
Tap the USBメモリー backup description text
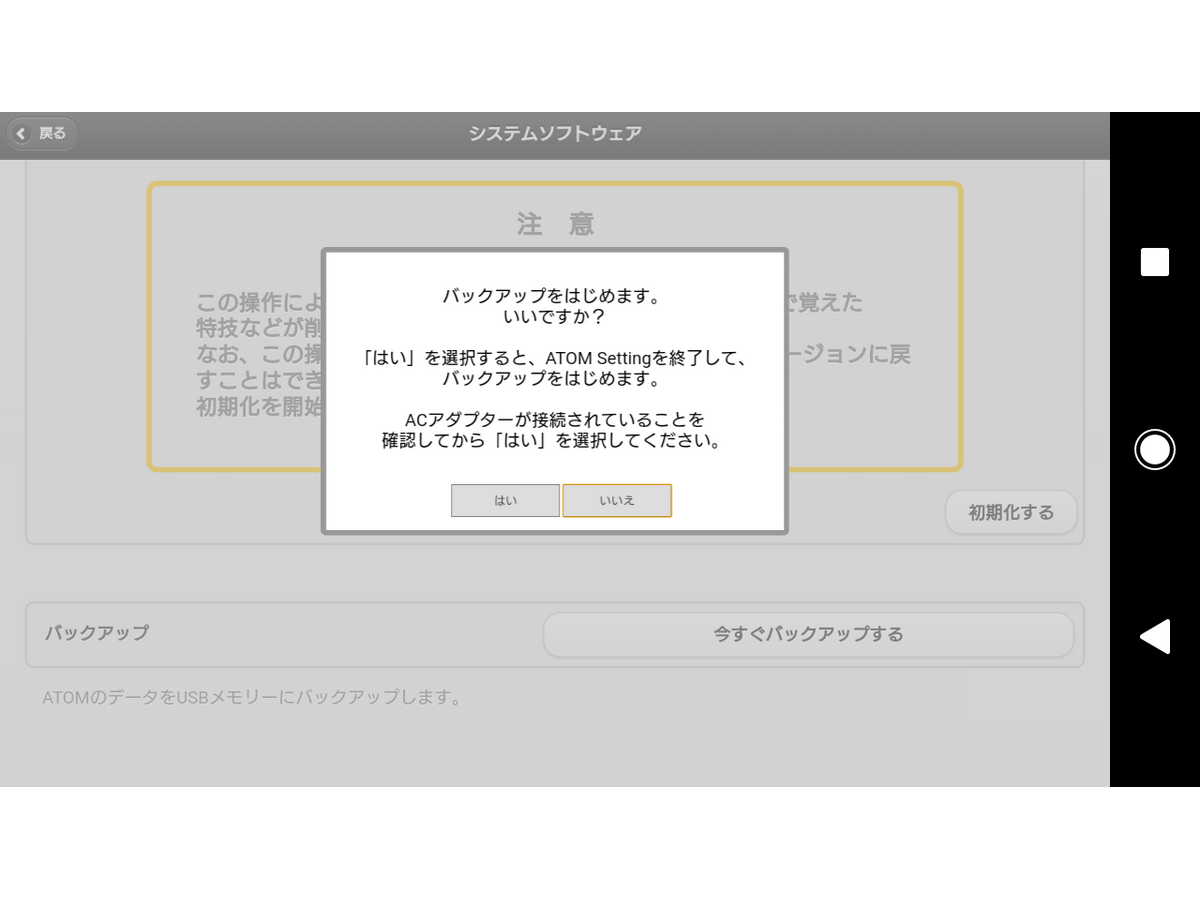click(x=253, y=698)
